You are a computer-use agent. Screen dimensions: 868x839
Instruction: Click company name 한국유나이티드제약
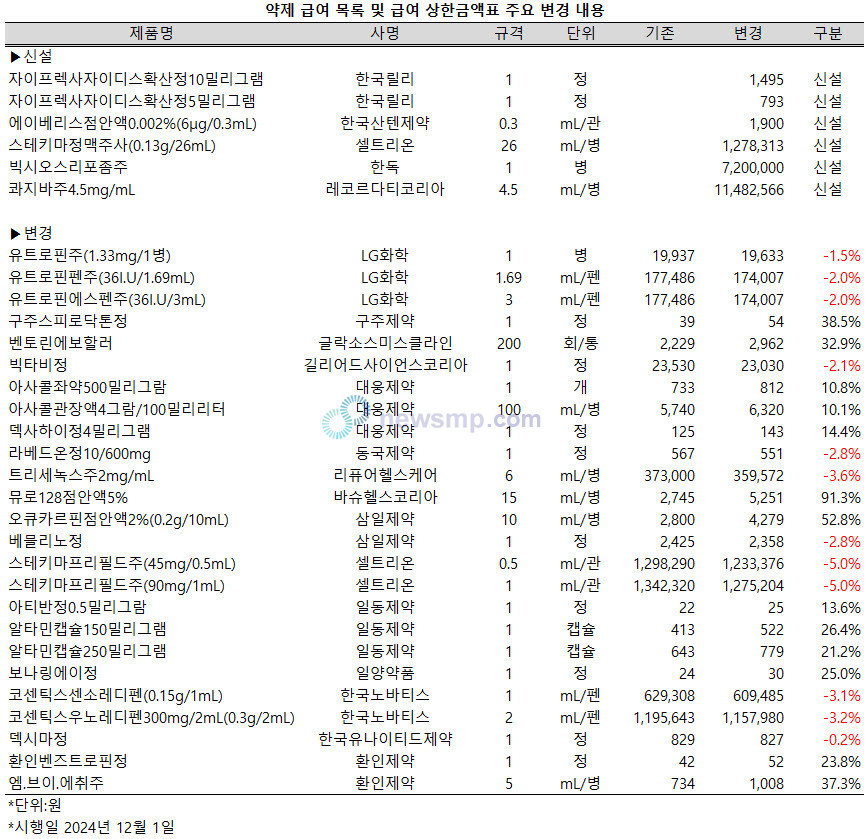coord(385,739)
